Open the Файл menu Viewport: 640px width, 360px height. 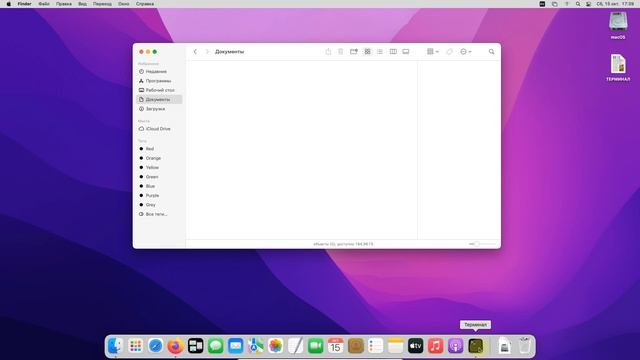click(x=44, y=4)
